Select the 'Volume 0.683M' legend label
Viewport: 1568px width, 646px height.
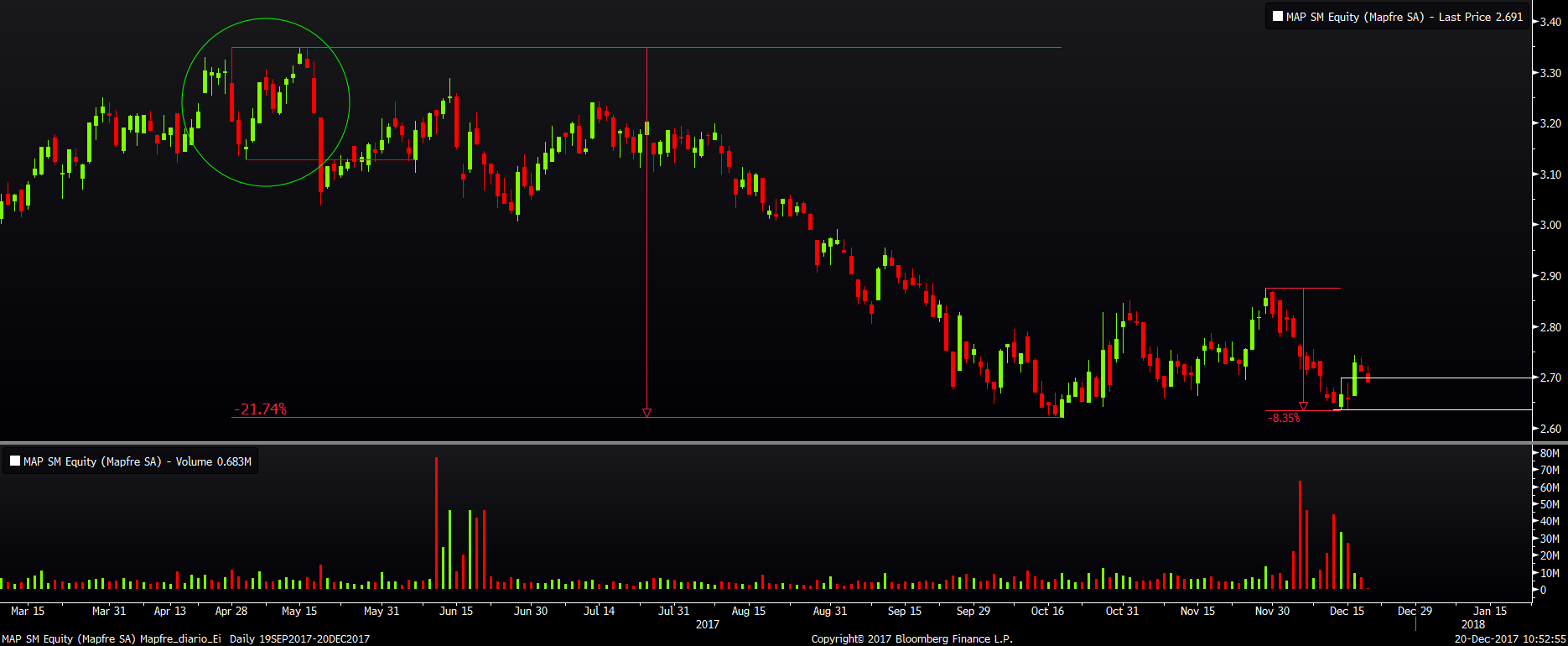(x=213, y=461)
